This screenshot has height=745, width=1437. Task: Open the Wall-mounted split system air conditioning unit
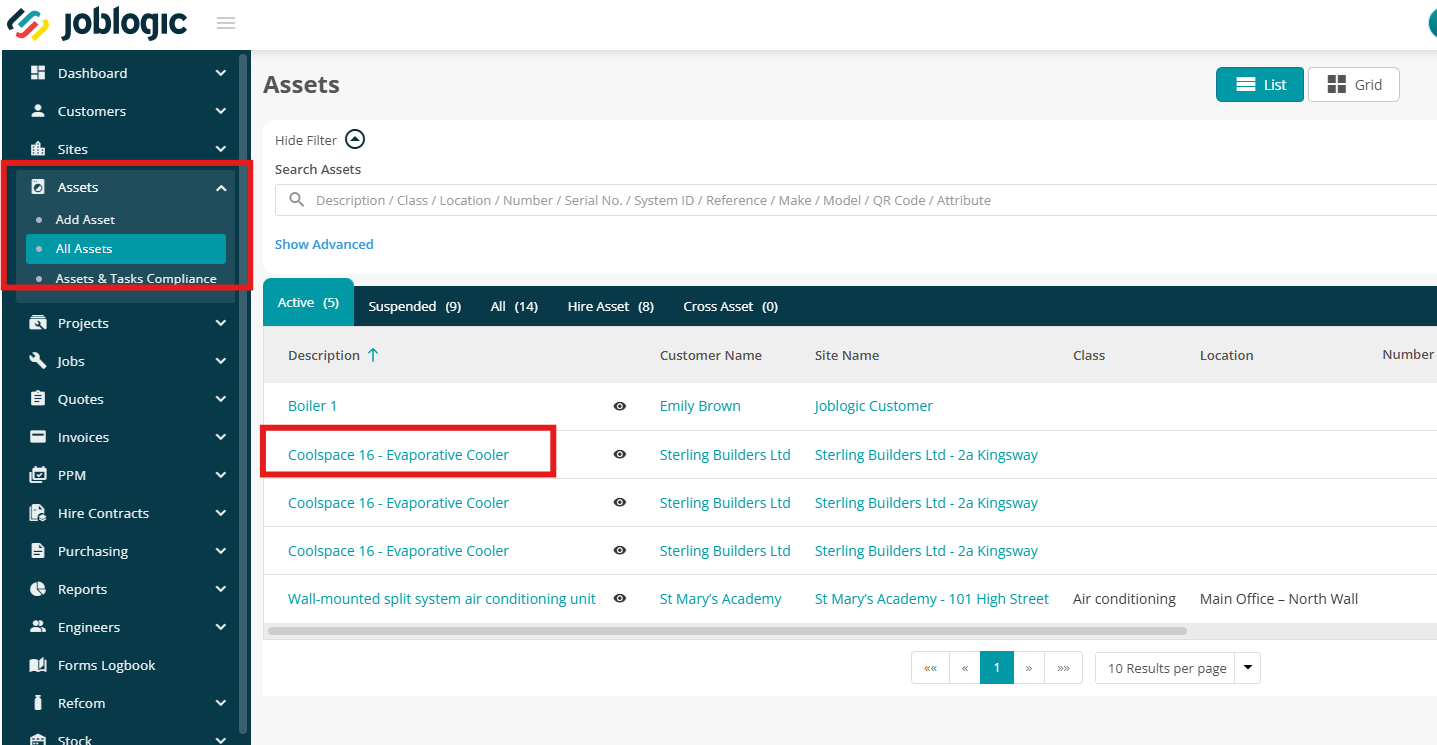(x=442, y=599)
